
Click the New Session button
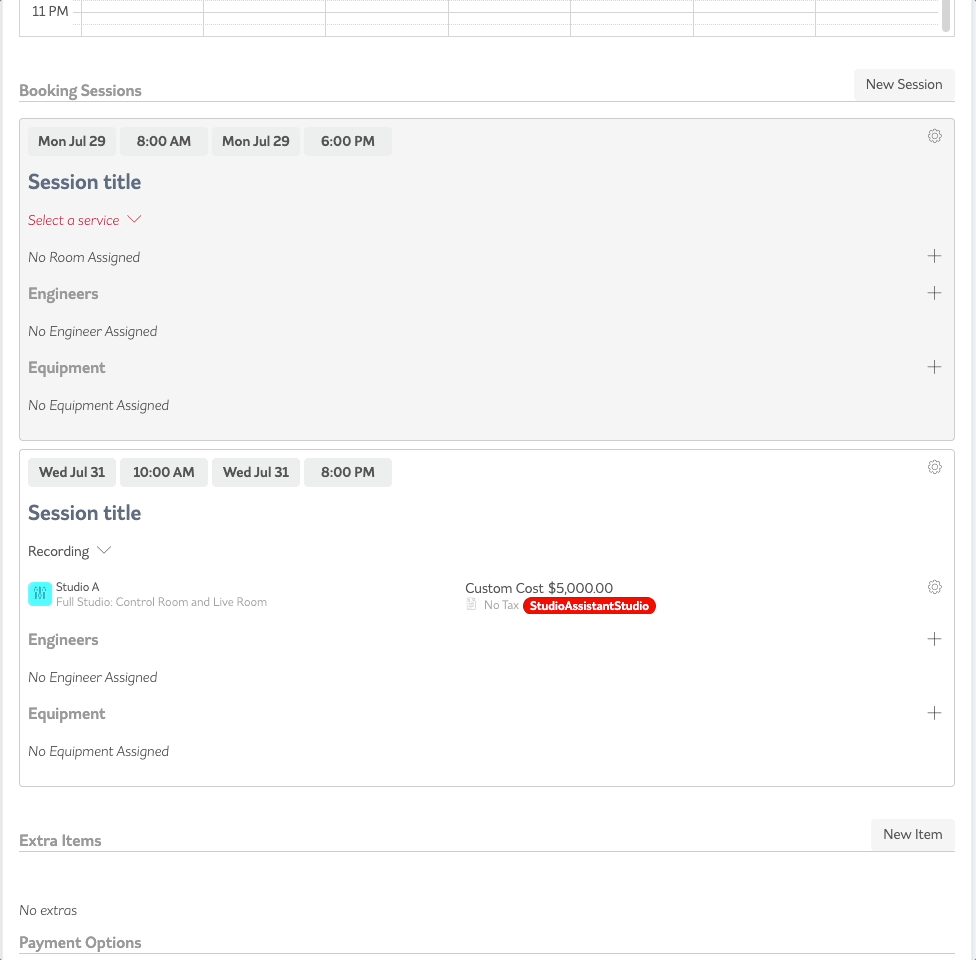click(903, 85)
